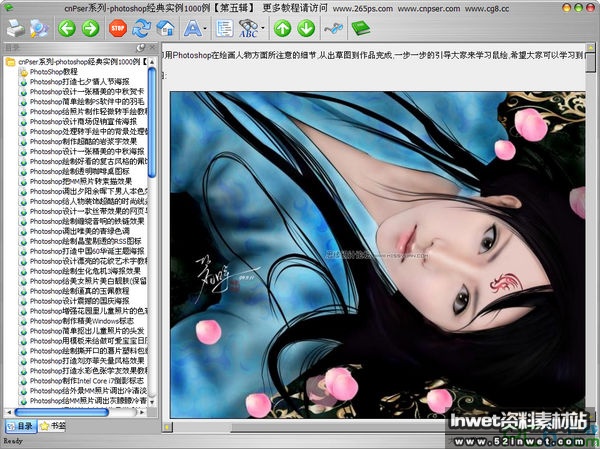Viewport: 600px width, 449px height.
Task: Click the blue letter A font icon
Action: tap(192, 28)
